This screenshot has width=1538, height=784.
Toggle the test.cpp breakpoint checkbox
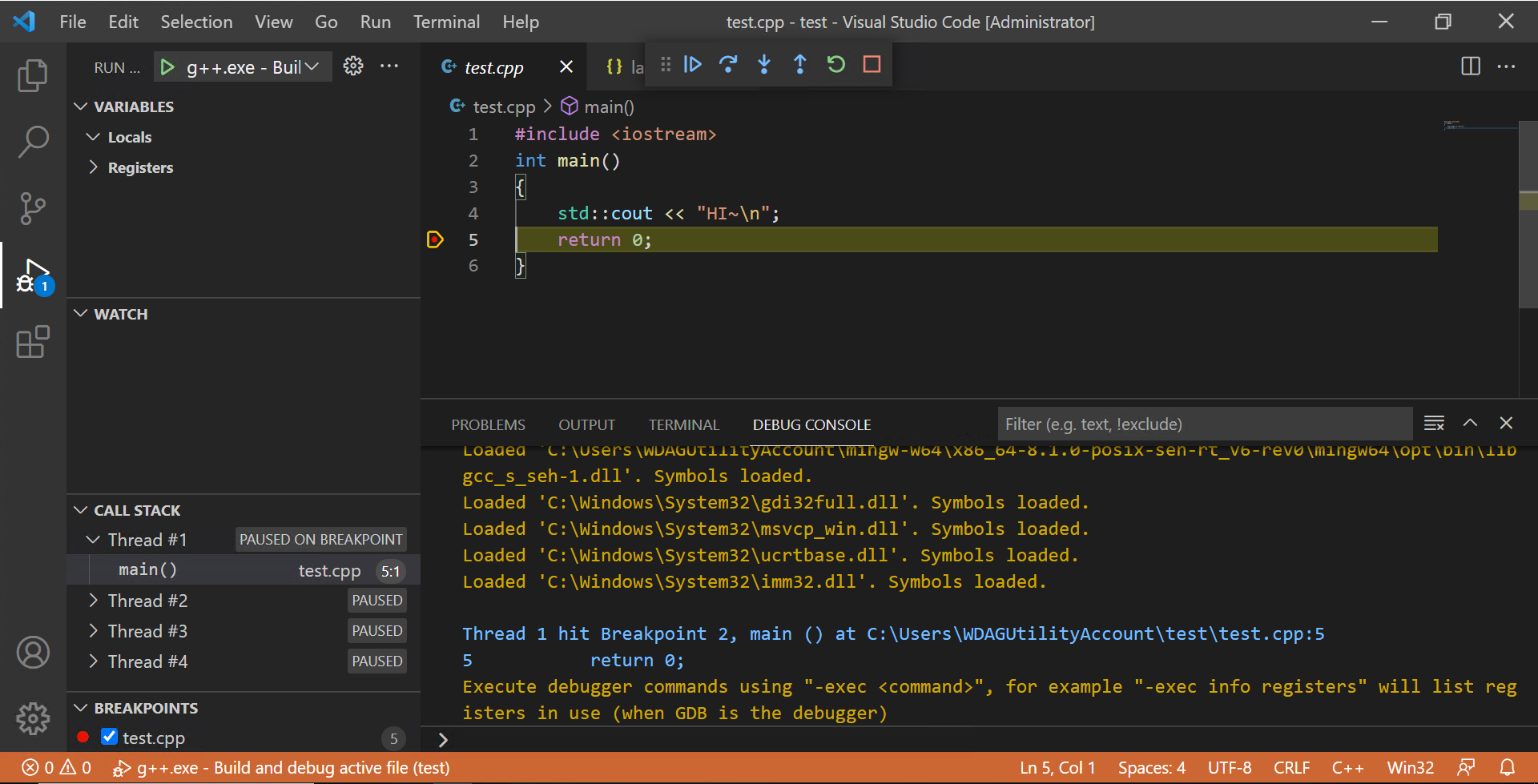click(110, 737)
